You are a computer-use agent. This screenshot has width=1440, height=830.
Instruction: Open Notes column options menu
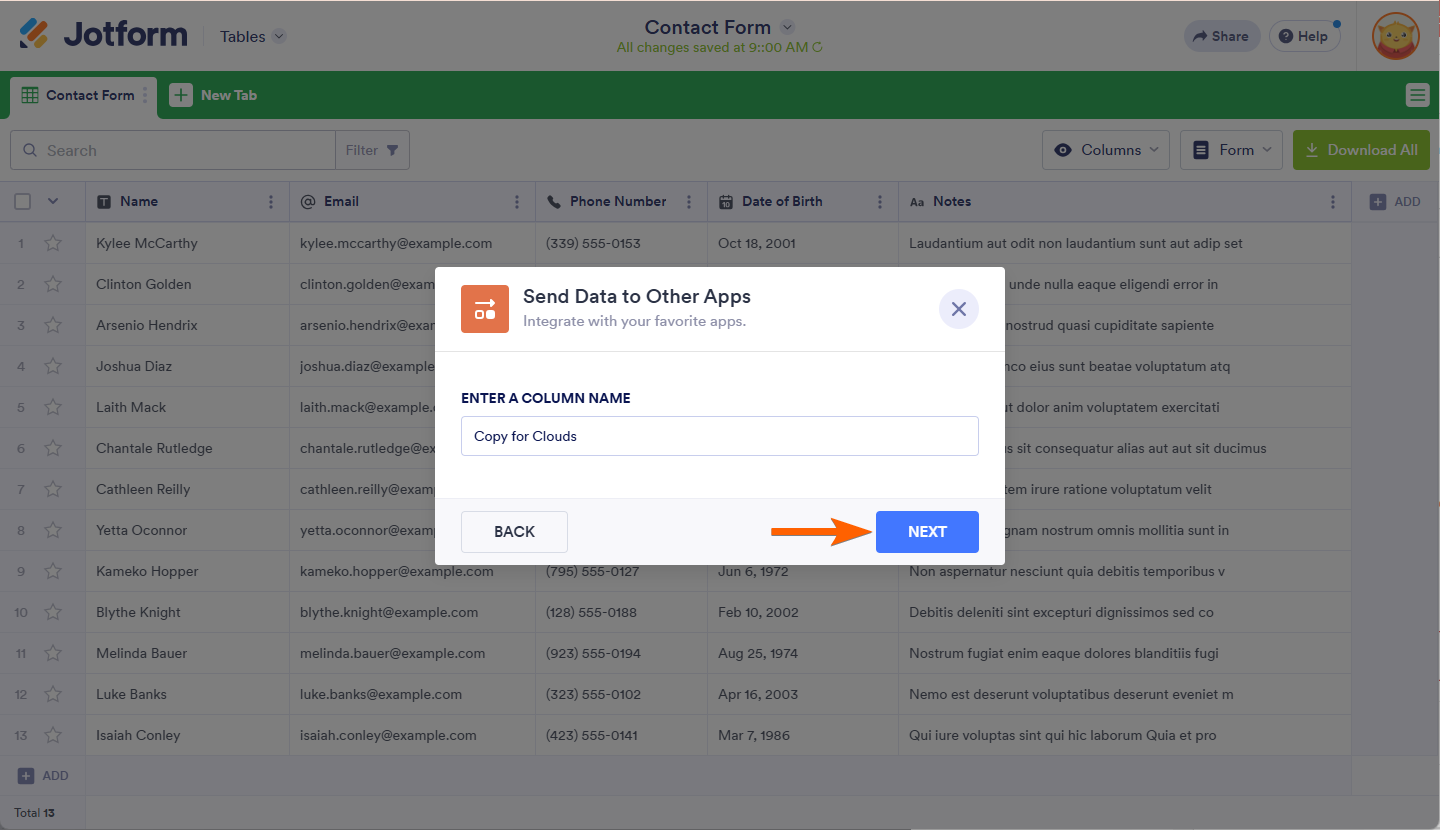(x=1333, y=202)
